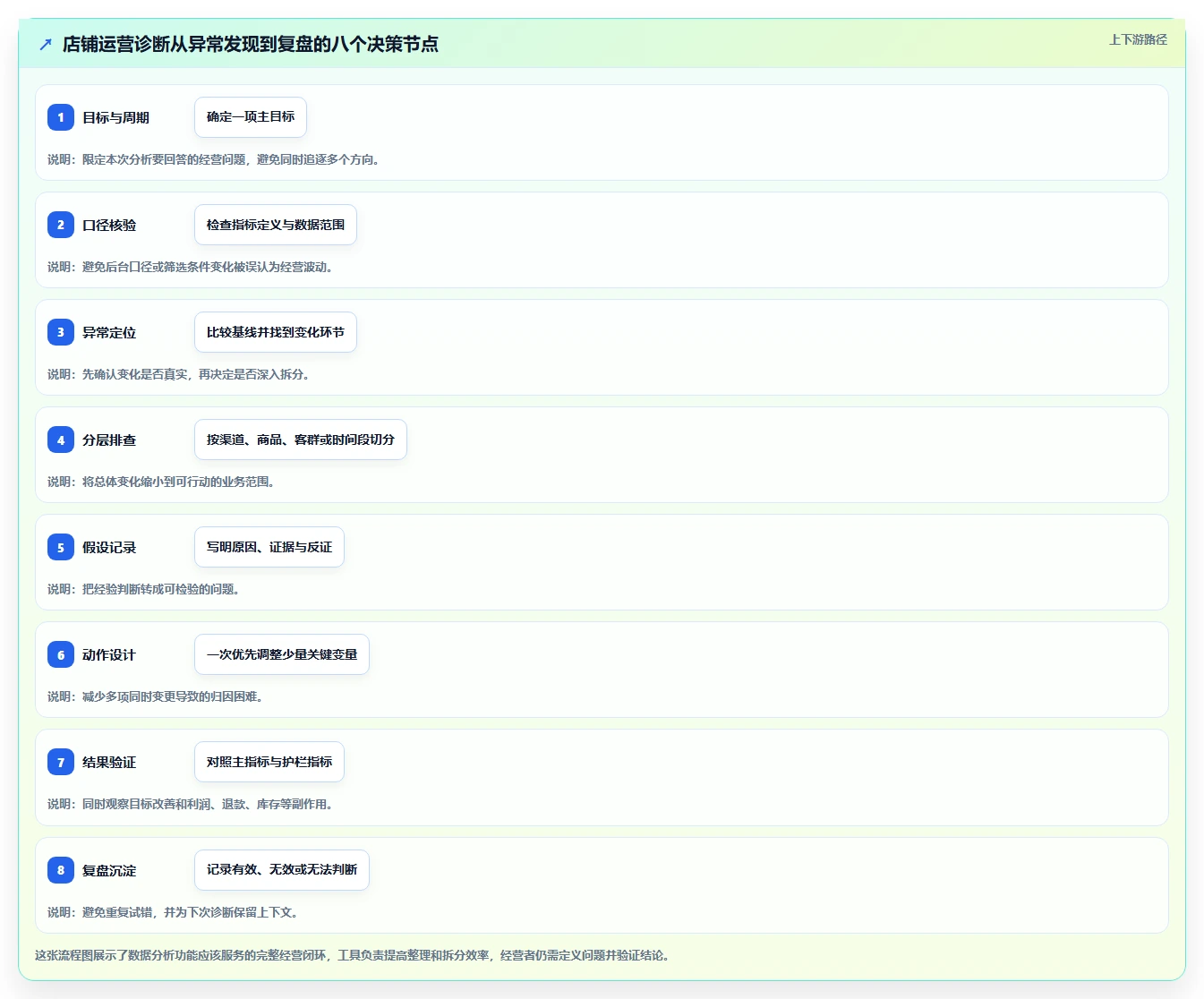Click the 结果验证 step title
This screenshot has width=1204, height=999.
coord(109,762)
